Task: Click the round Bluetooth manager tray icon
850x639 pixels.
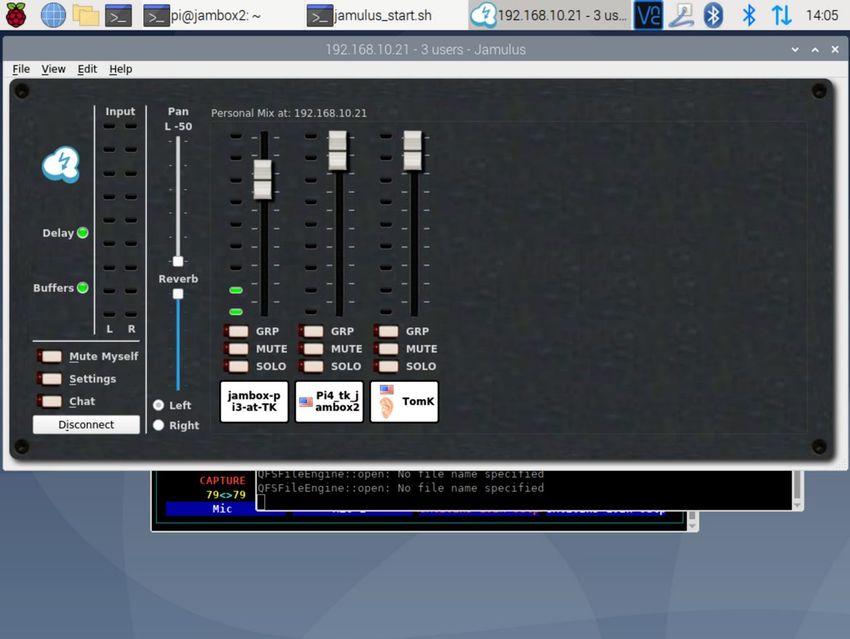Action: 713,15
